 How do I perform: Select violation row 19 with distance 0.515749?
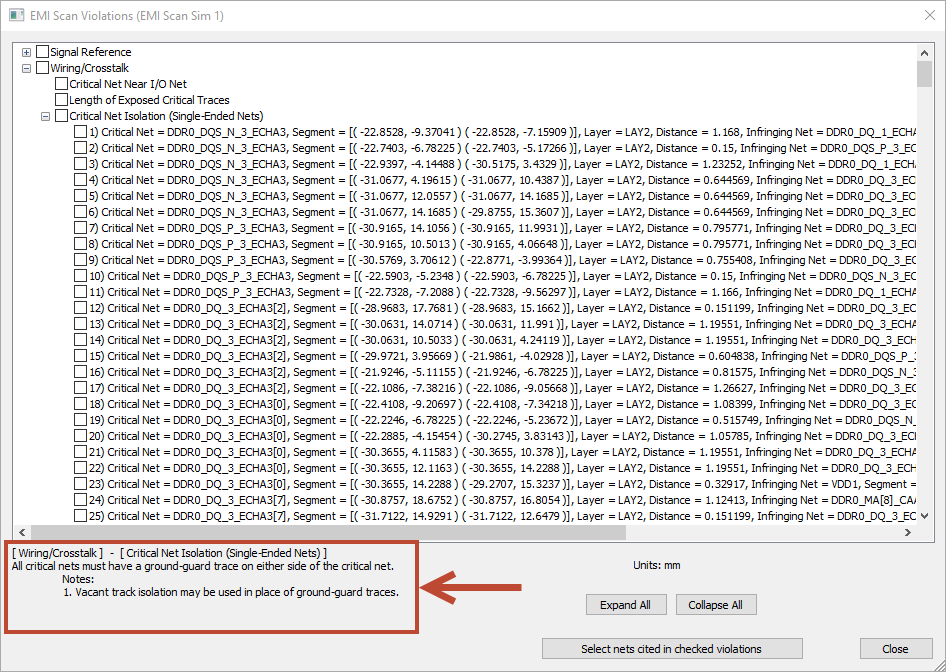pyautogui.click(x=502, y=420)
